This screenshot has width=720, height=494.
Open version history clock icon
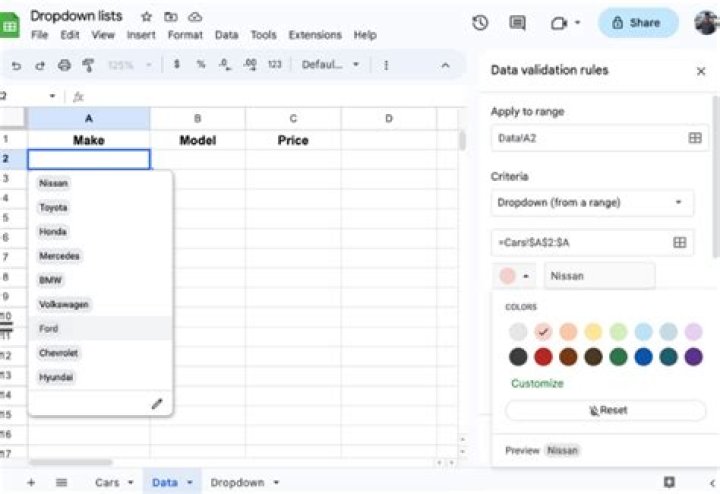pyautogui.click(x=480, y=22)
